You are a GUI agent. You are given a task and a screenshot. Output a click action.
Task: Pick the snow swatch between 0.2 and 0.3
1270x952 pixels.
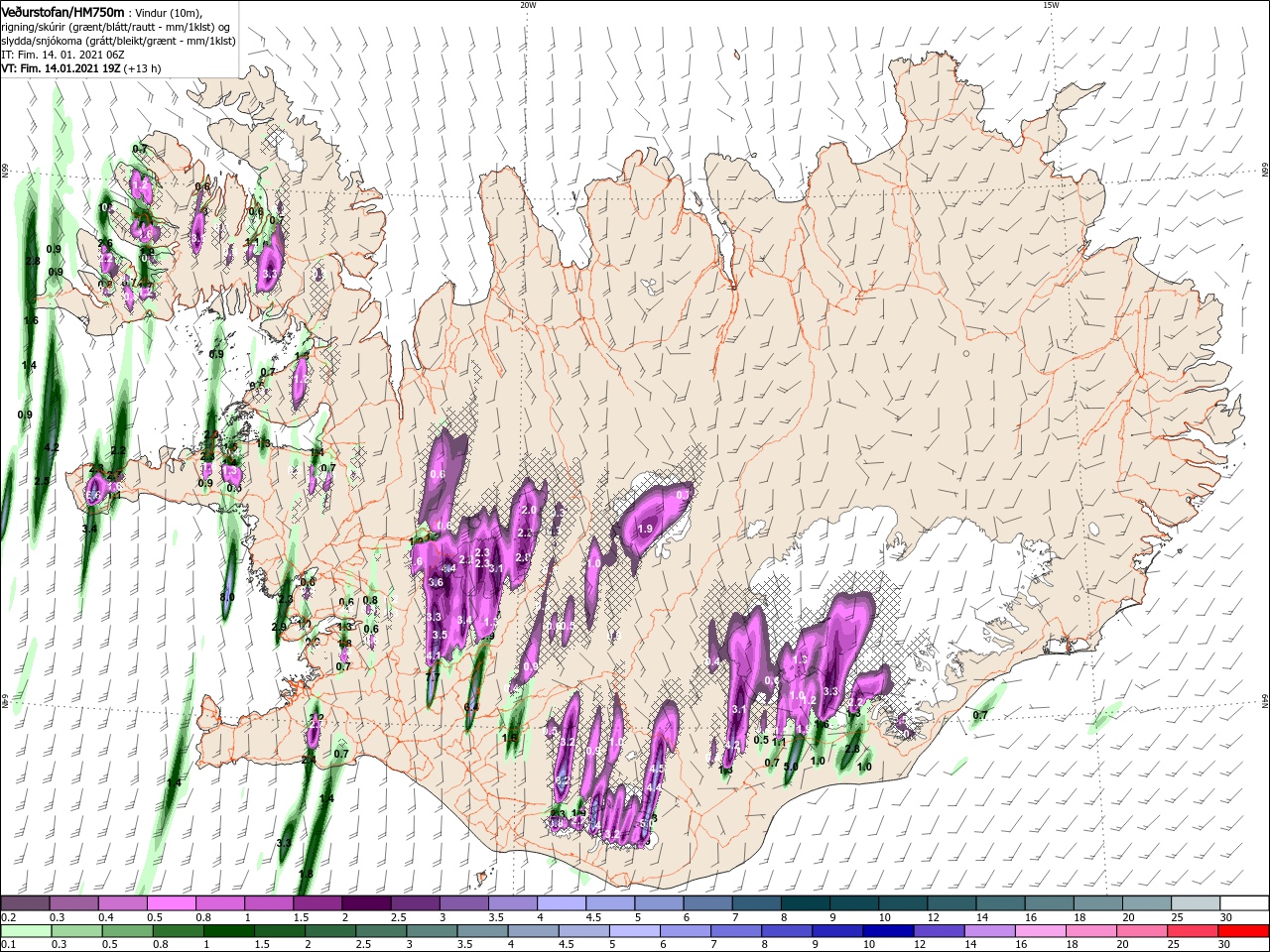tap(25, 903)
